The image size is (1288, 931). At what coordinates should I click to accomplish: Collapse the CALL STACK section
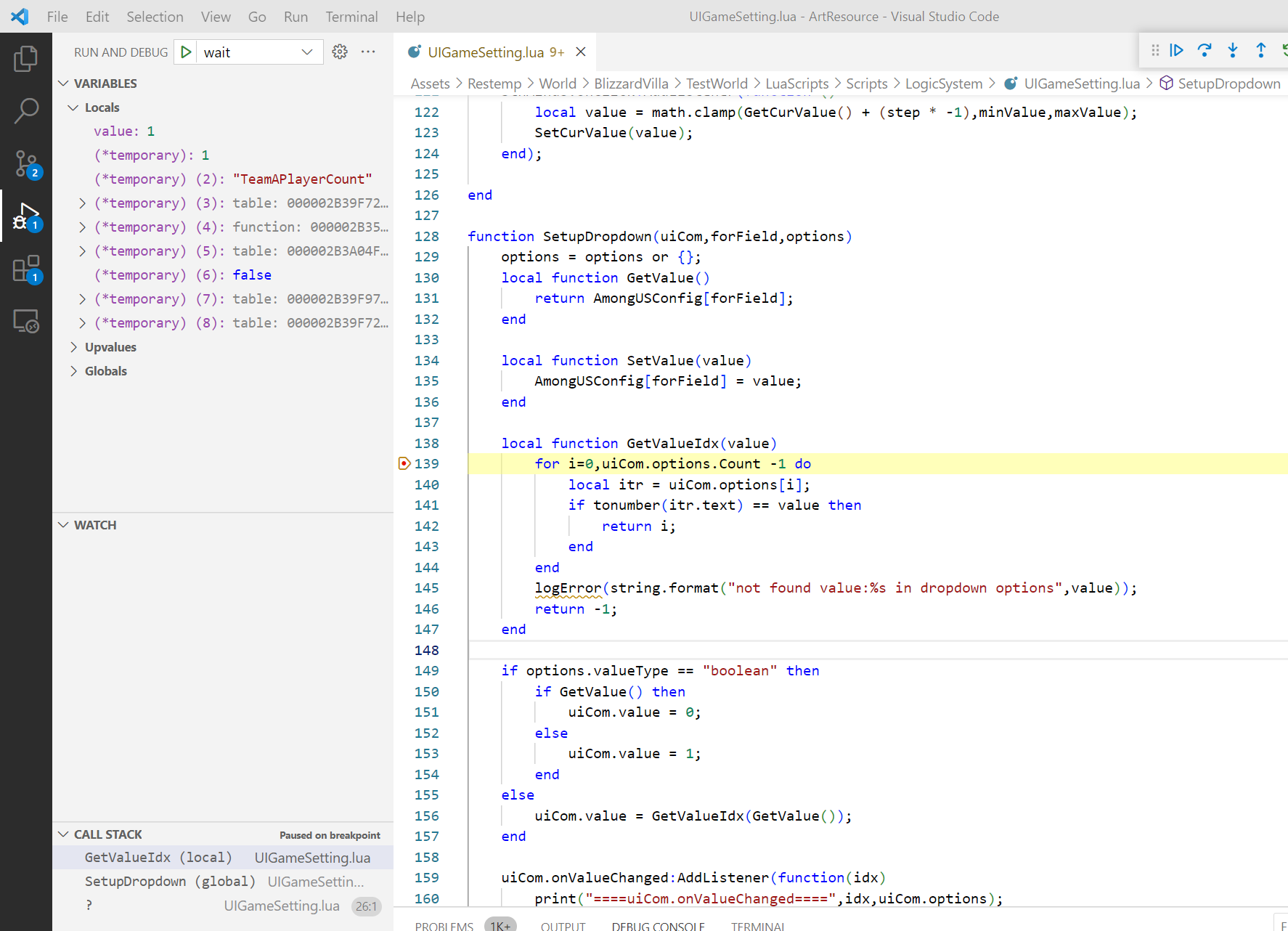point(64,834)
